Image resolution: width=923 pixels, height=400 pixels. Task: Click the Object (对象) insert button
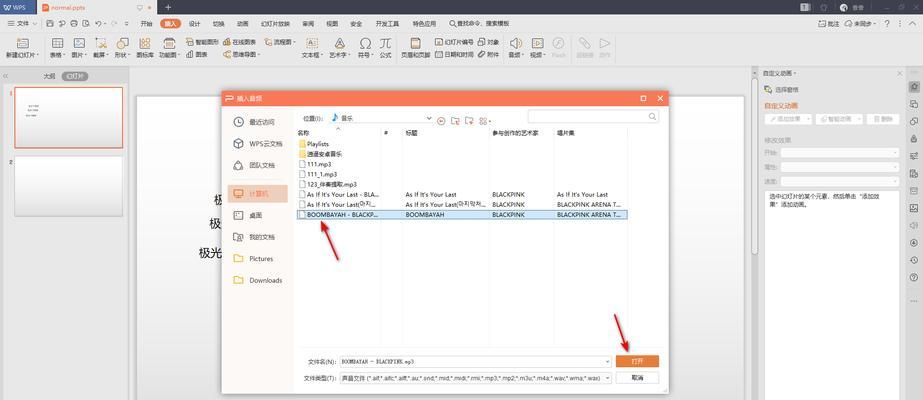489,42
